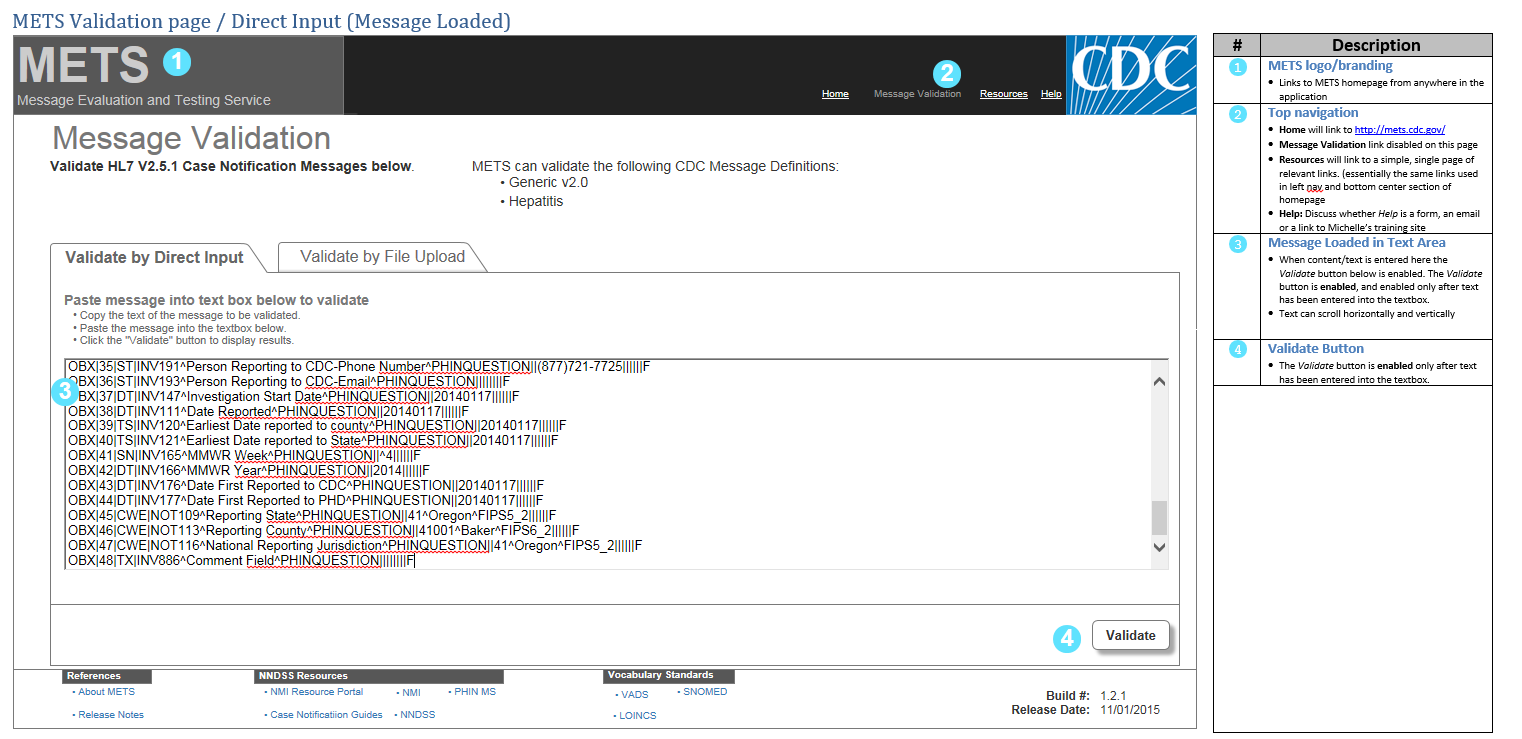Click the OBX|35 Phone Number line

tap(358, 366)
